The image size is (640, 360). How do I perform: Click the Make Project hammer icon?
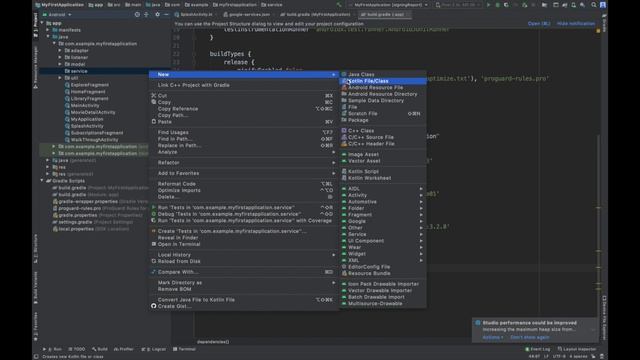click(x=339, y=5)
